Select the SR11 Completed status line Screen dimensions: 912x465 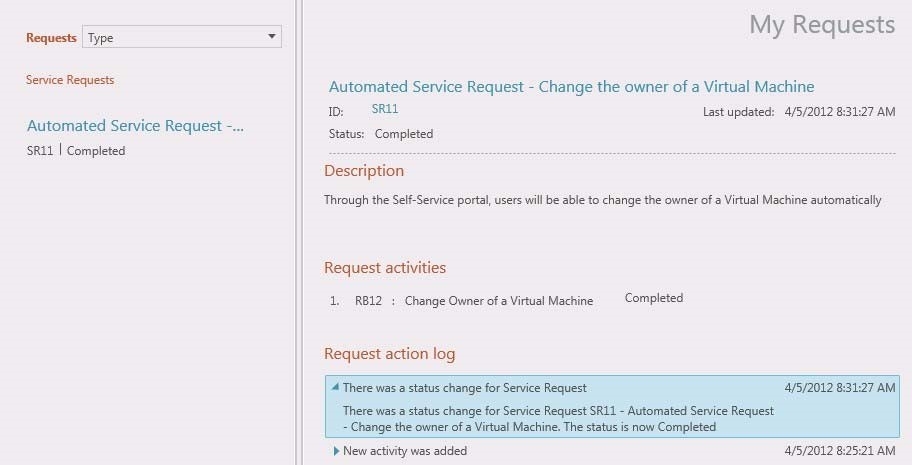pyautogui.click(x=76, y=151)
